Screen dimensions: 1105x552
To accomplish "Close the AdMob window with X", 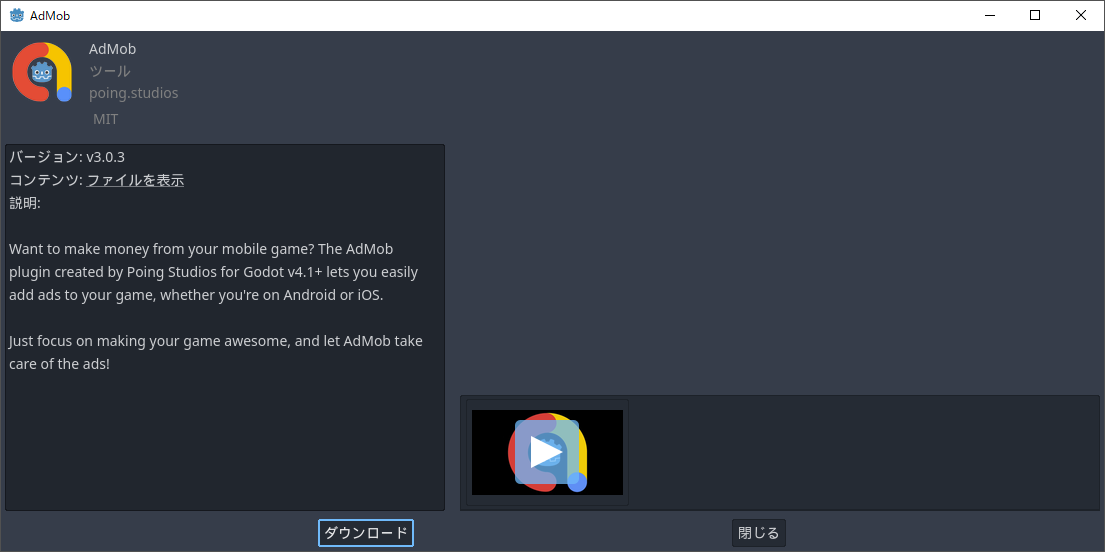I will click(1080, 16).
